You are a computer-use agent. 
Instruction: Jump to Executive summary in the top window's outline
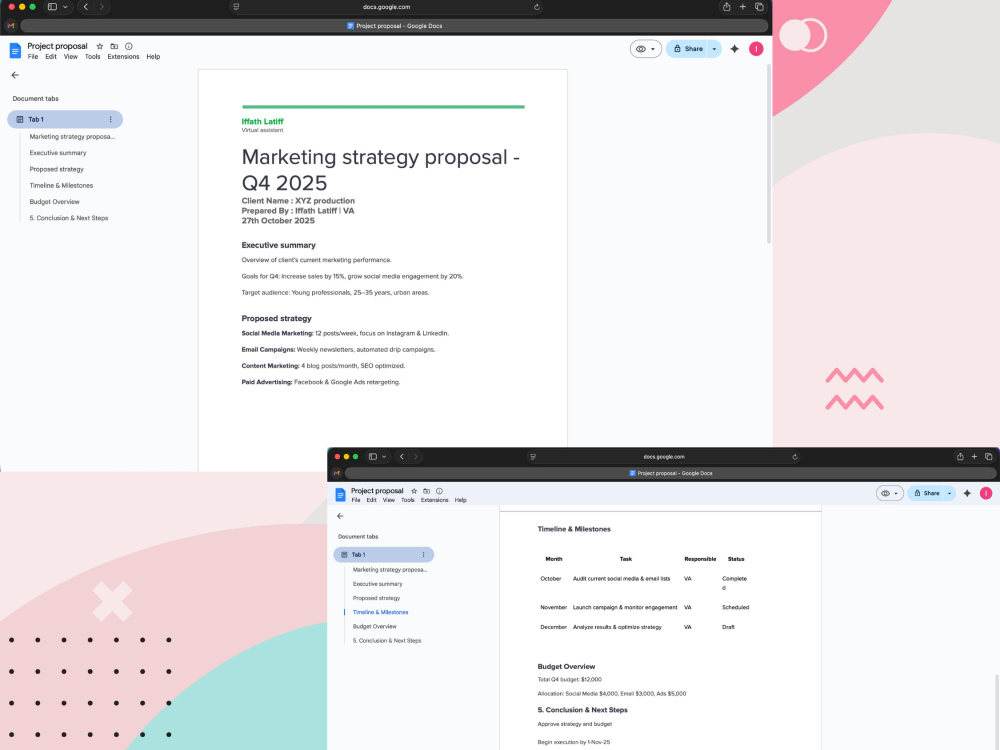(x=58, y=153)
